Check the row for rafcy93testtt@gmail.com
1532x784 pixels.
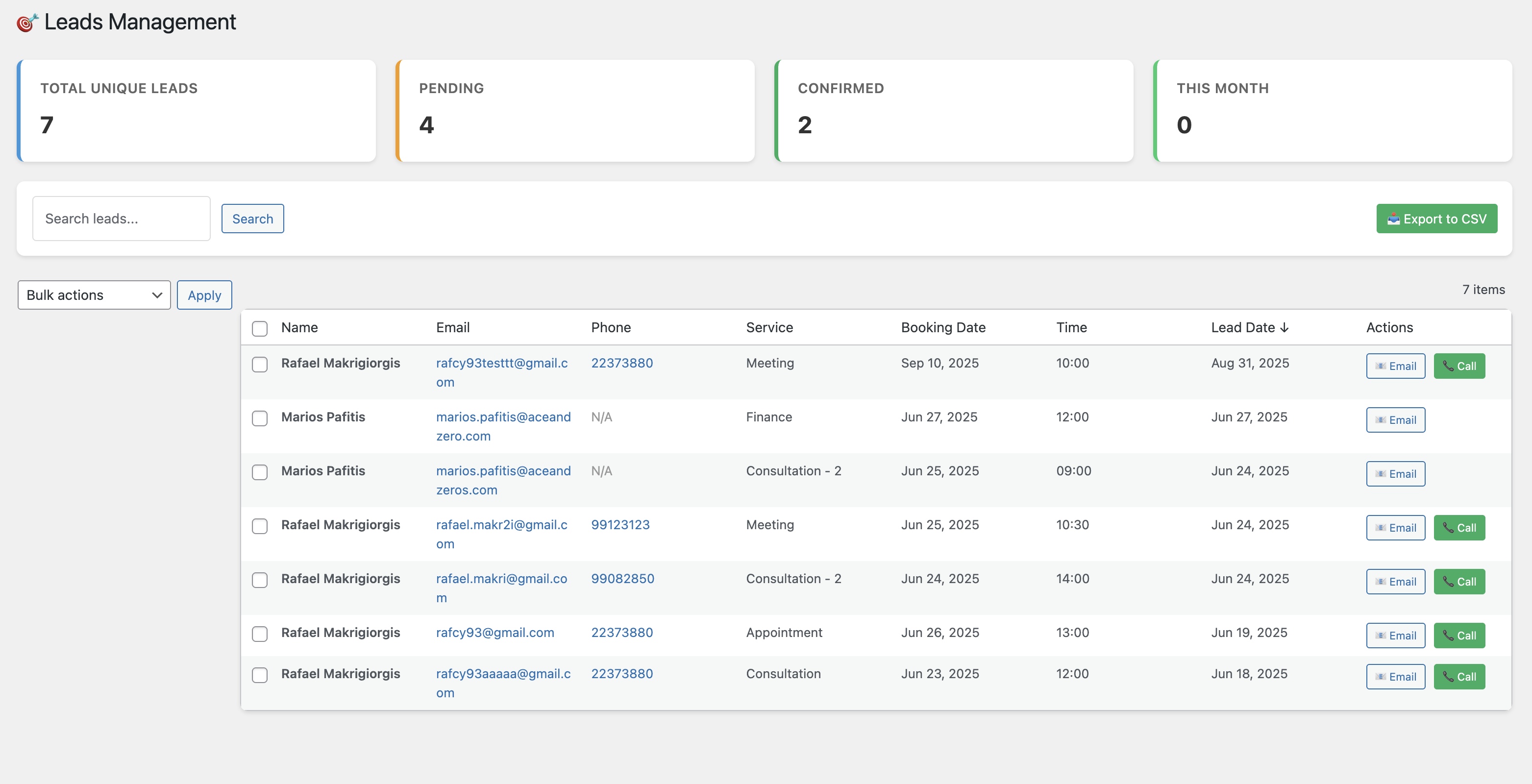[259, 364]
